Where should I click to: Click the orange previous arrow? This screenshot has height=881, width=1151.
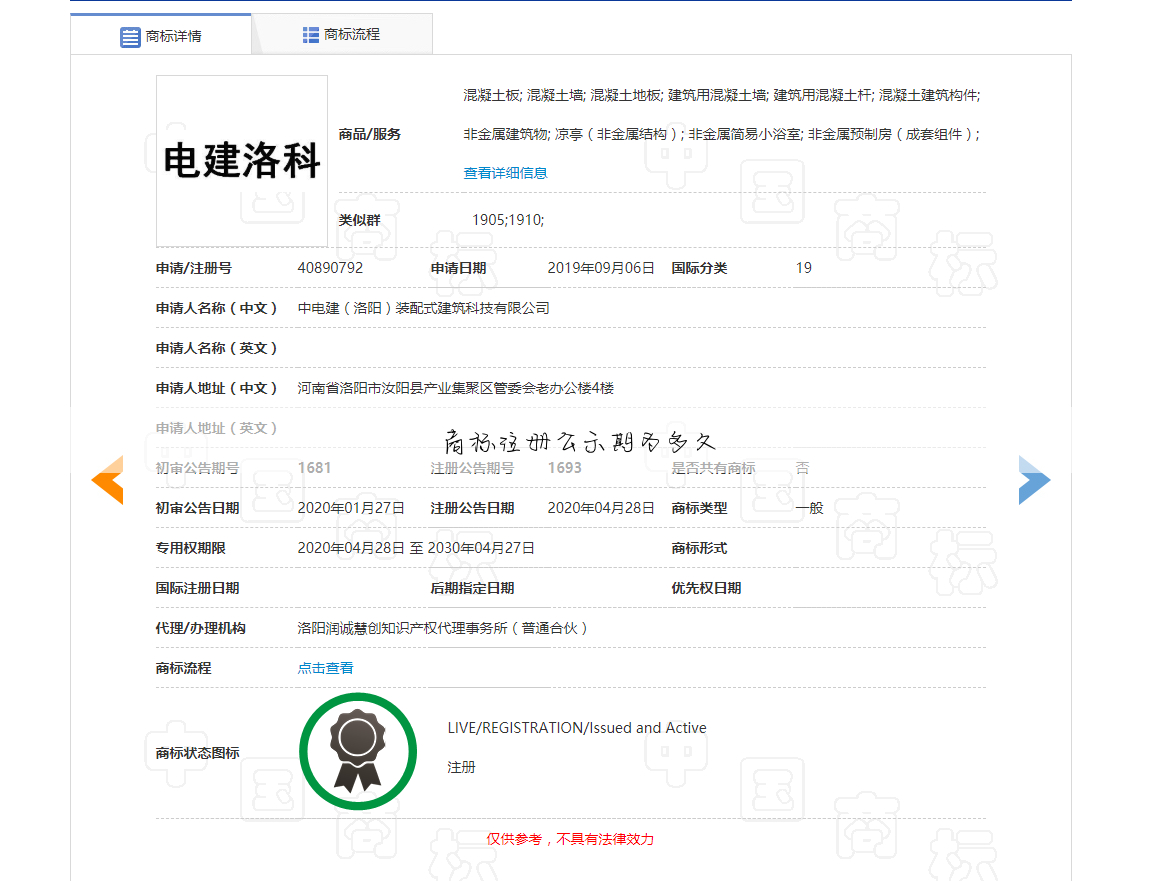click(107, 479)
